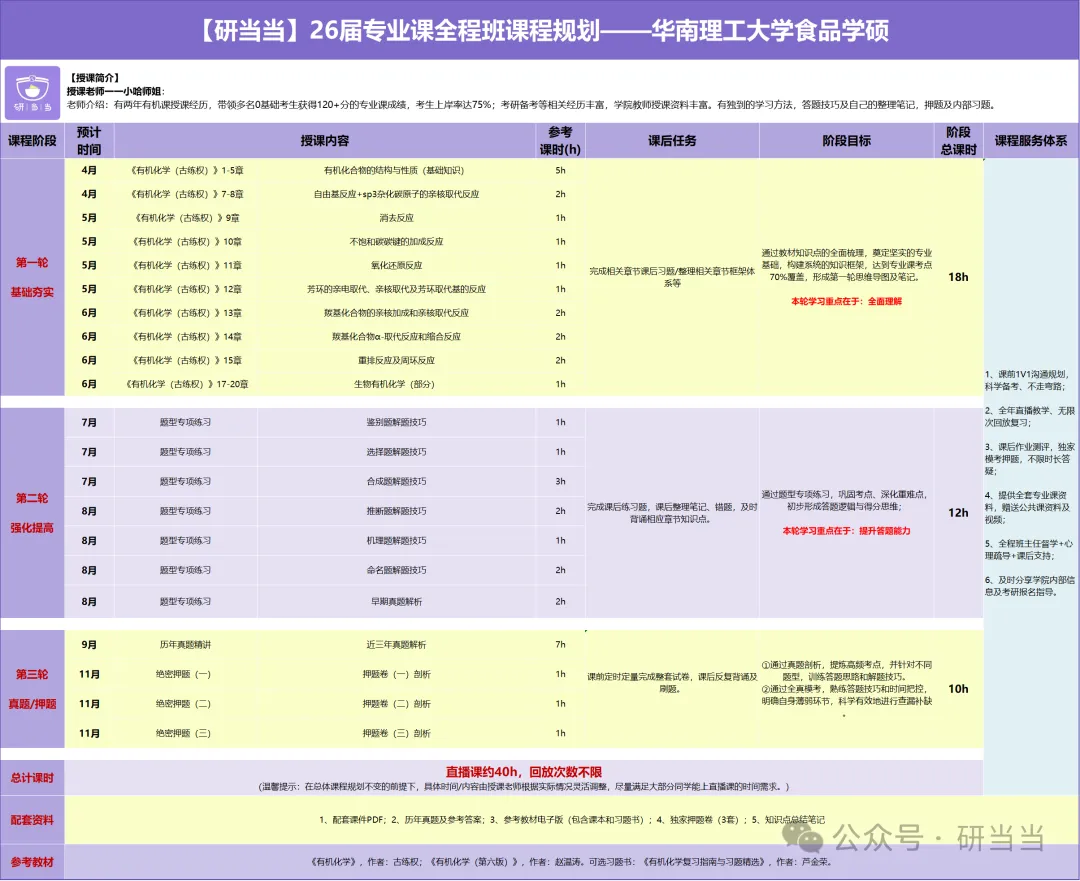1080x881 pixels.
Task: Select service item 1、课前1V1沟通规划
Action: [1027, 380]
